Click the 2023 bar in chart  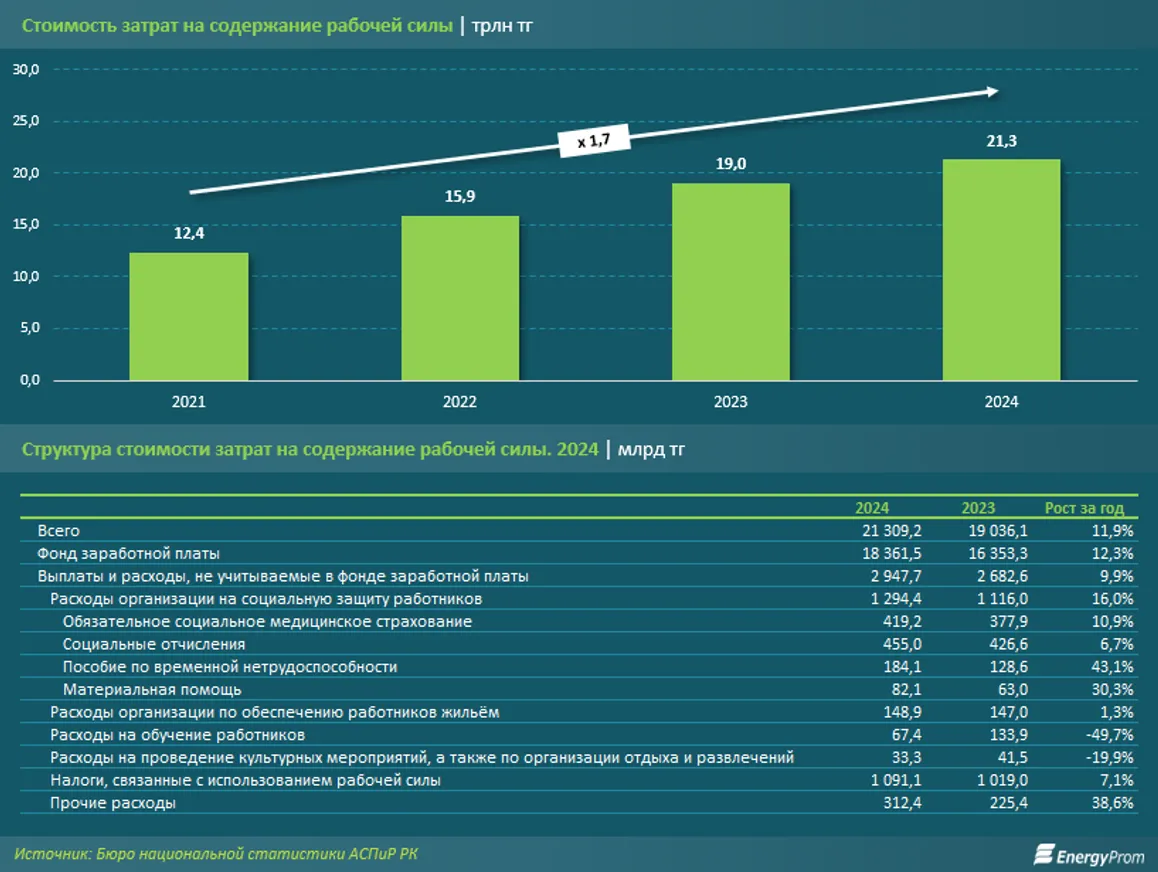(x=730, y=282)
